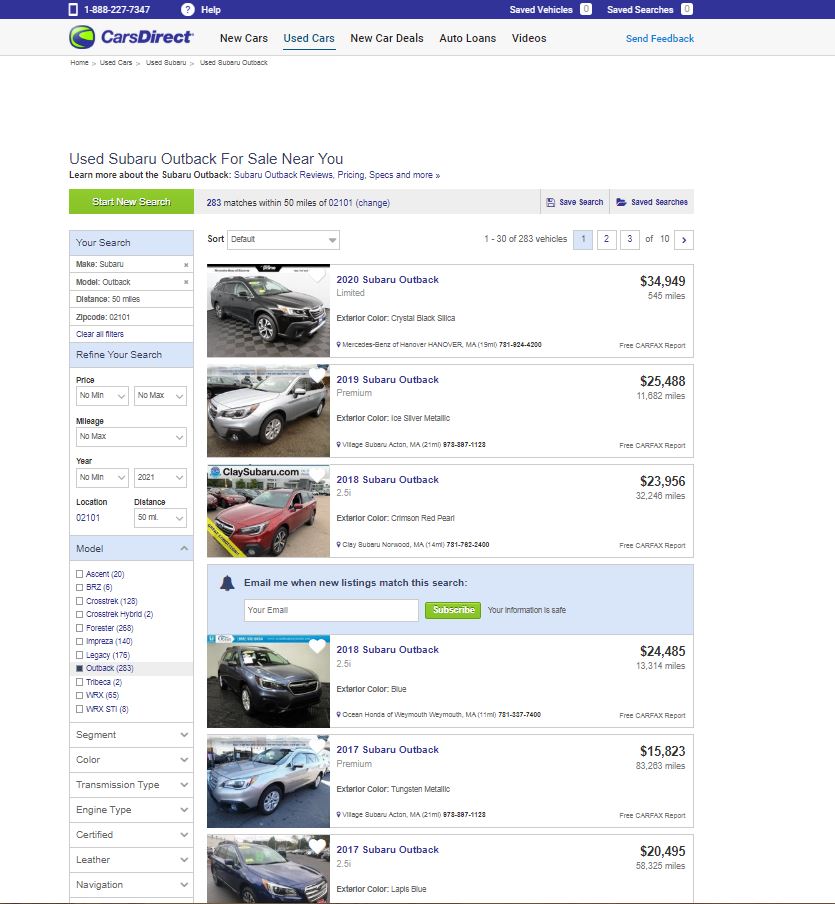Open the New Cars menu
The image size is (835, 904).
pyautogui.click(x=244, y=38)
